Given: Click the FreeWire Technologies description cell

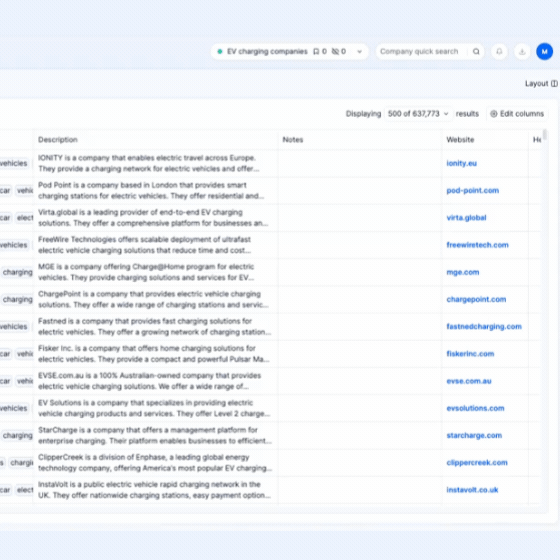Looking at the screenshot, I should (155, 245).
